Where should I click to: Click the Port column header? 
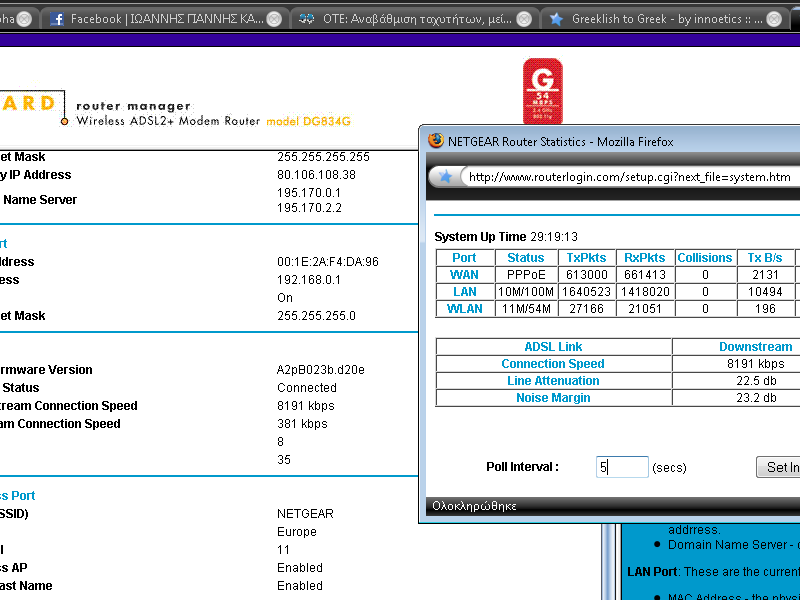pos(464,258)
